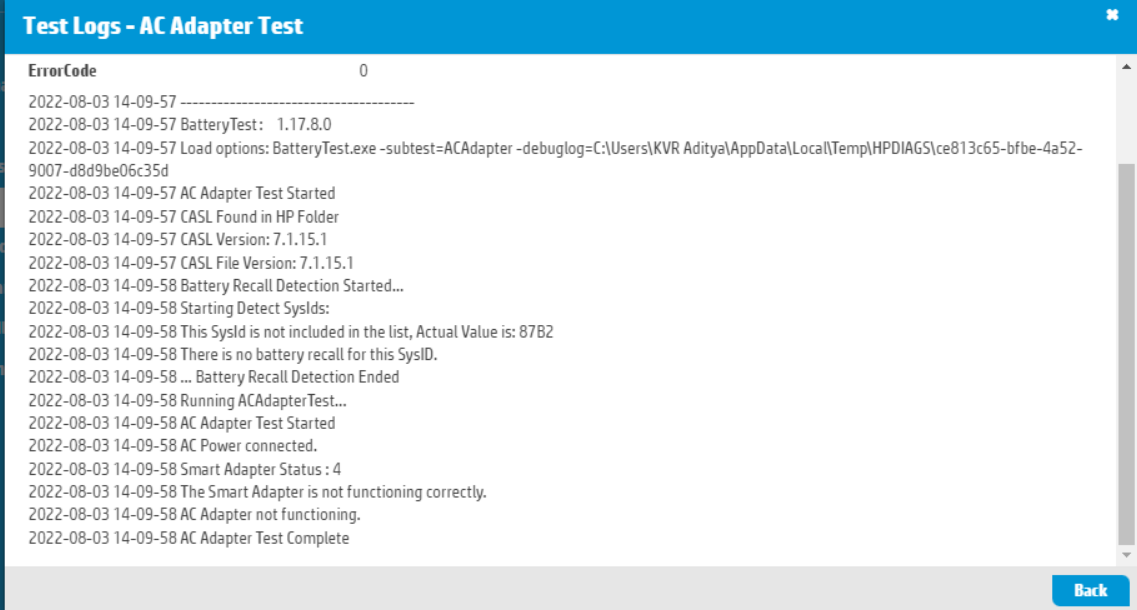This screenshot has height=610, width=1137.
Task: Click the AC Power connected line
Action: tap(172, 446)
